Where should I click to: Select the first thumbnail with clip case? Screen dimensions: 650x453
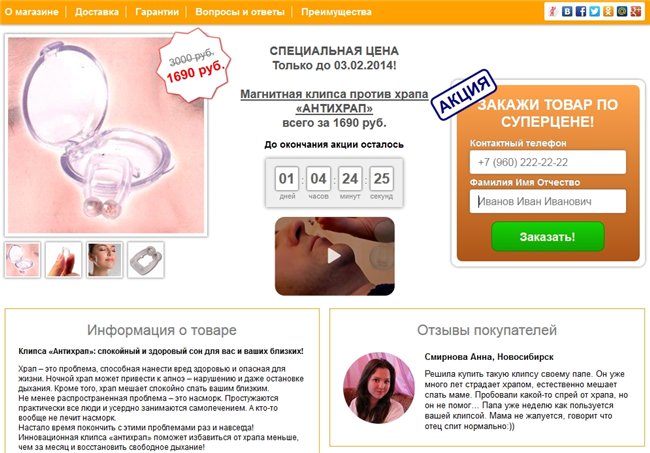pyautogui.click(x=23, y=260)
